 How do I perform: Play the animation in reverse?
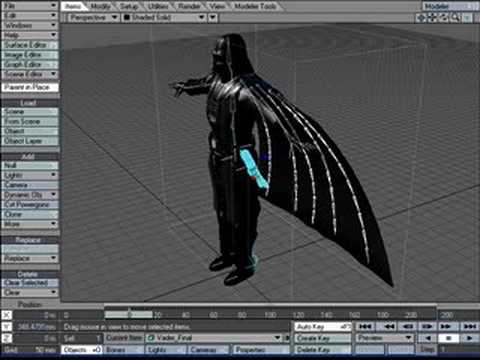coord(428,338)
